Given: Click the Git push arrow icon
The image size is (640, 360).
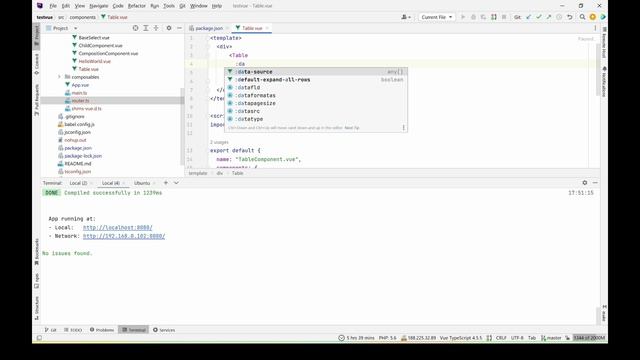Looking at the screenshot, I should [x=549, y=17].
